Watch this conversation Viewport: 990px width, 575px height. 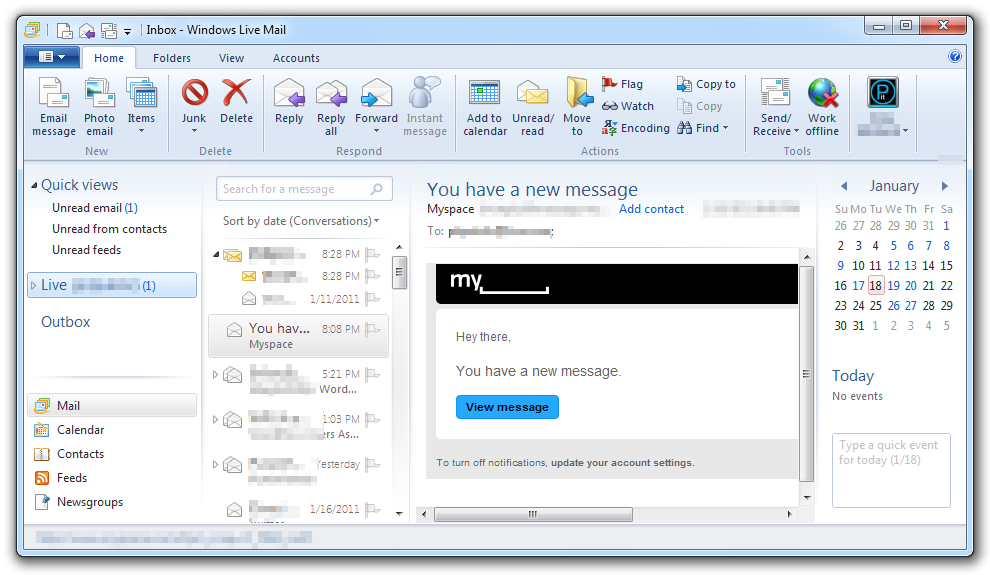pos(628,106)
